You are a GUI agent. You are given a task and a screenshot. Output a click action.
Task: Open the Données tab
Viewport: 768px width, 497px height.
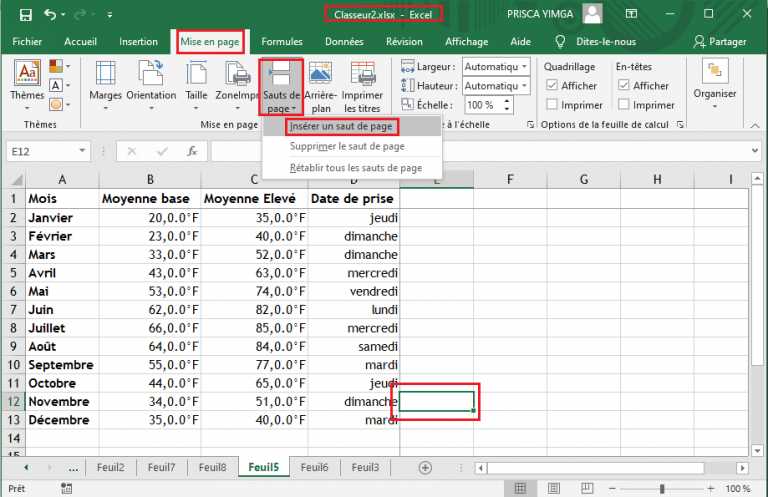point(344,42)
